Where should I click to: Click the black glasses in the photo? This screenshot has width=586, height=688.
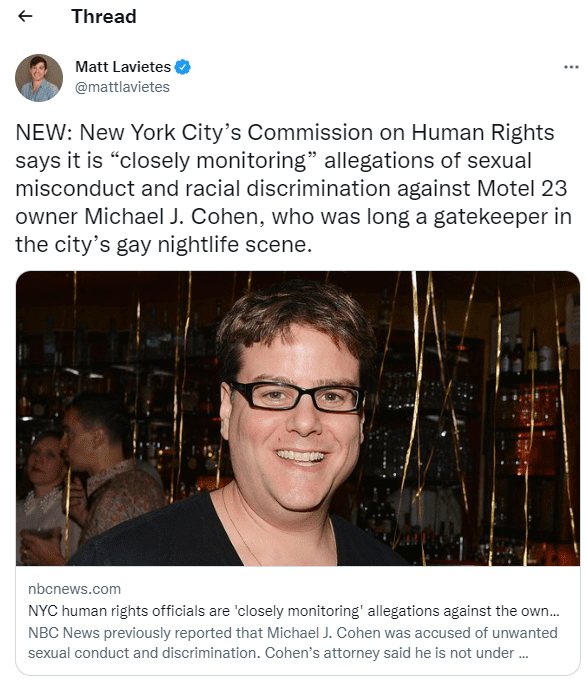(x=297, y=396)
